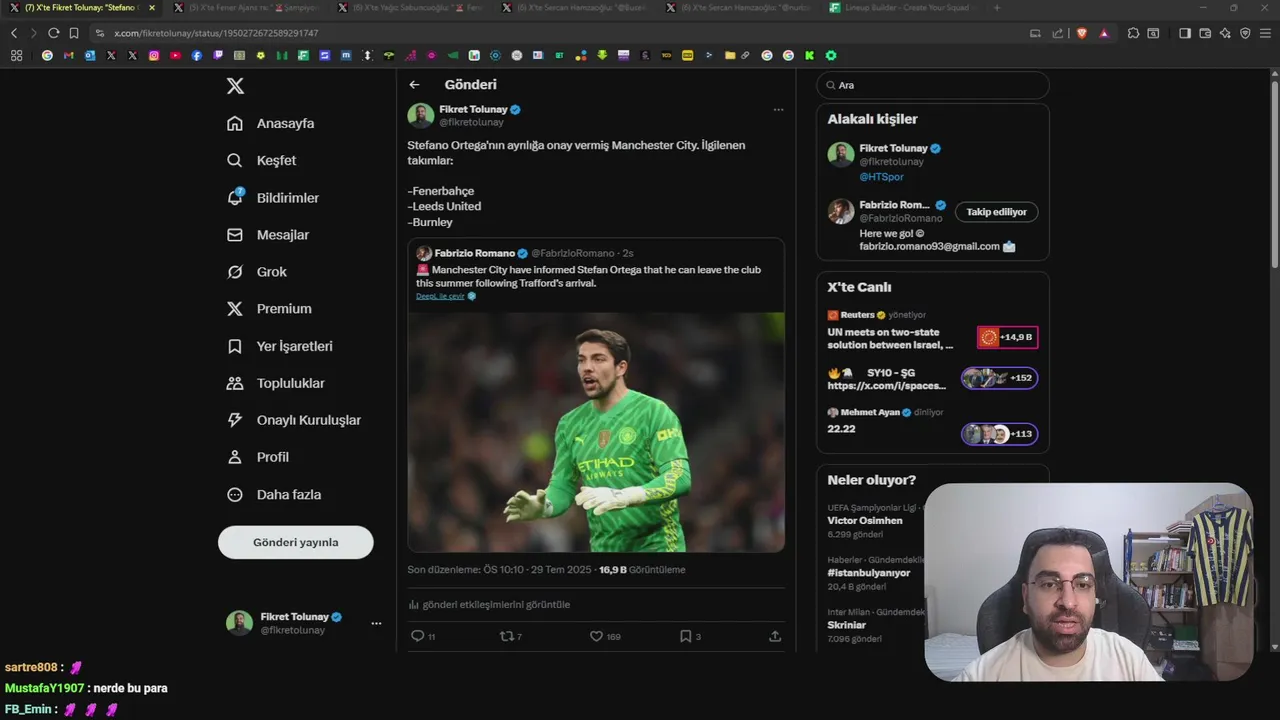The image size is (1280, 720).
Task: Click the share-page icon in address bar
Action: [x=1058, y=33]
